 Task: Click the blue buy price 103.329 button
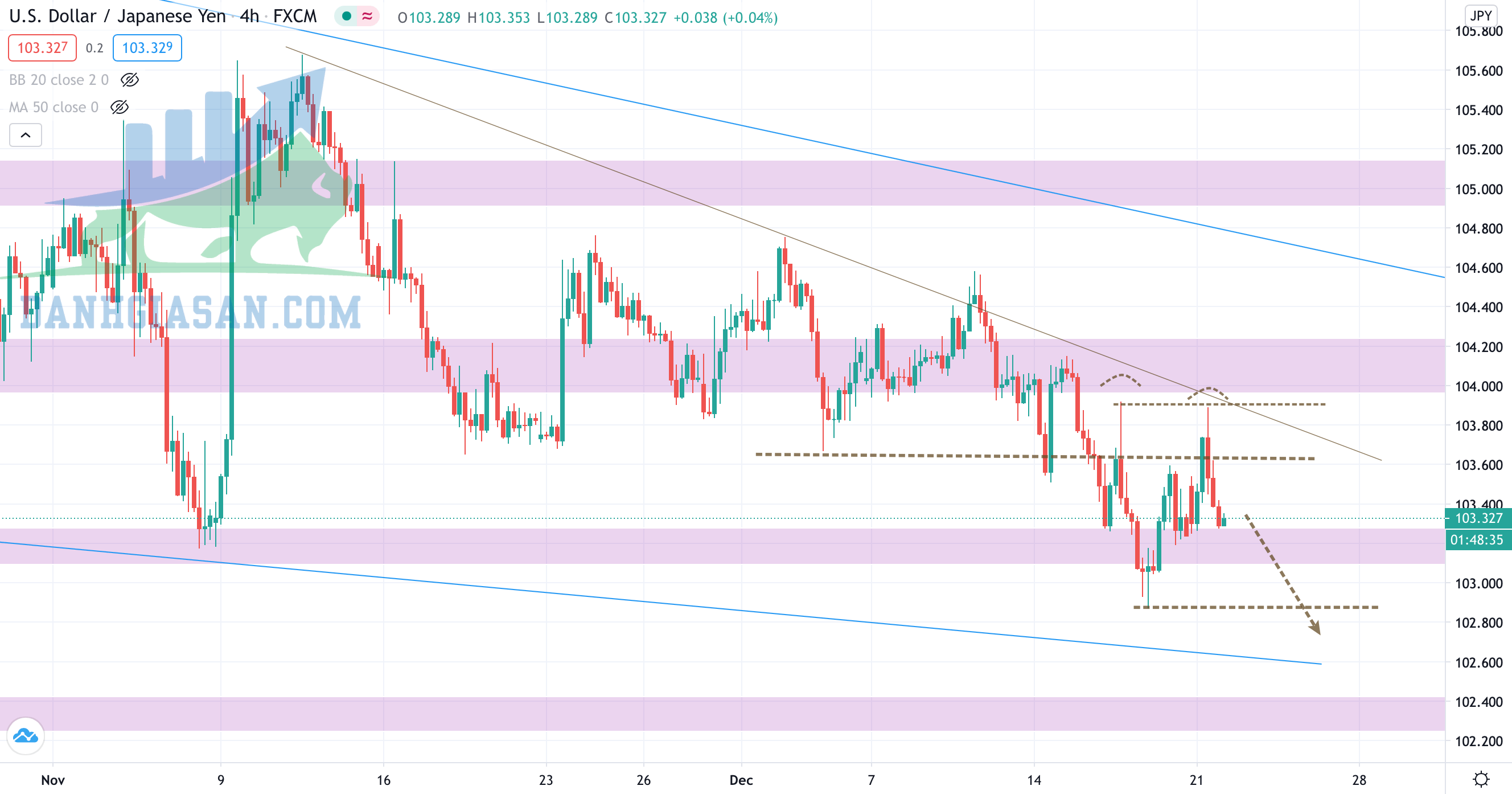[147, 48]
